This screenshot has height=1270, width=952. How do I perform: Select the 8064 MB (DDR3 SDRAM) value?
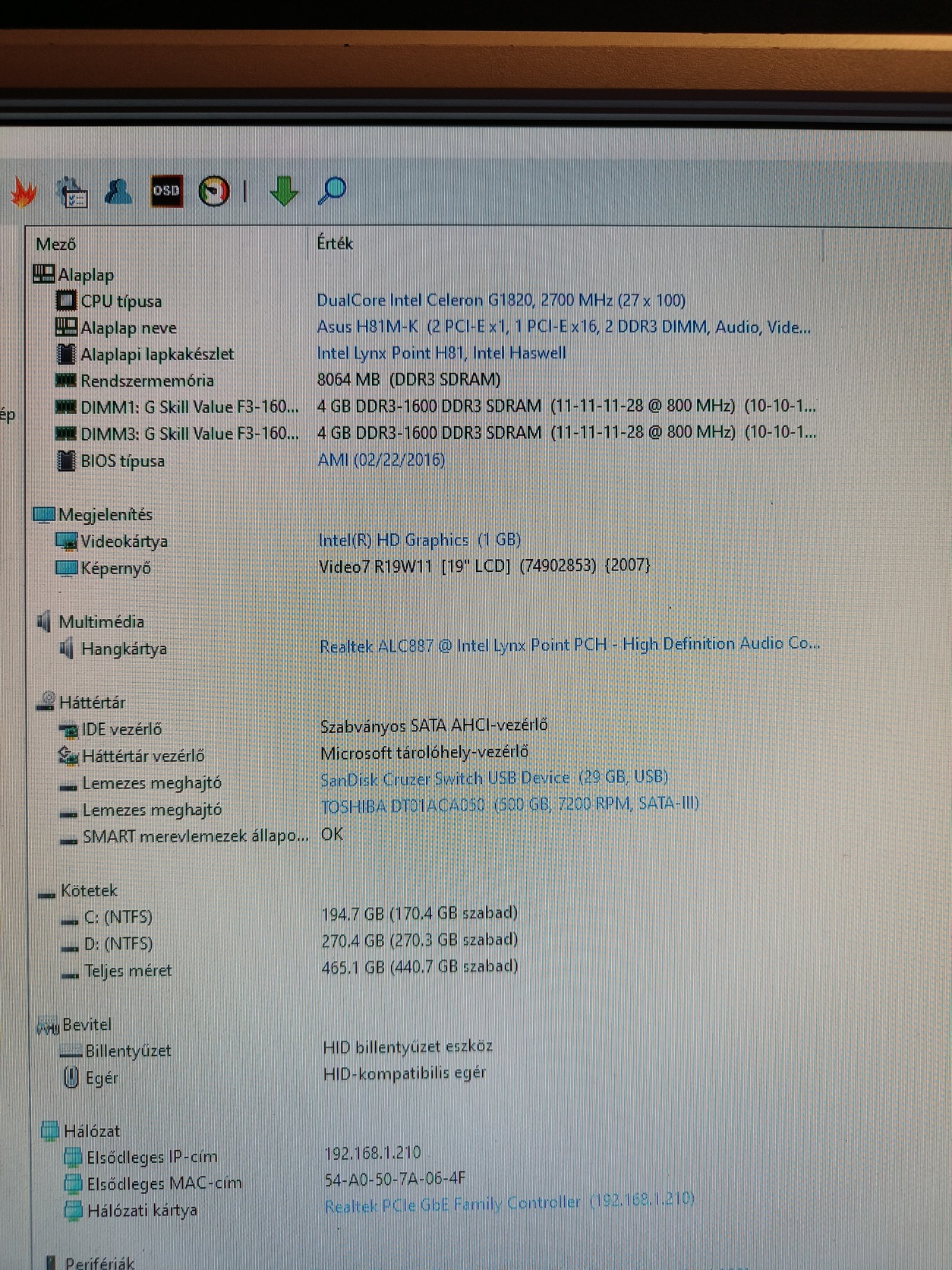(x=408, y=380)
